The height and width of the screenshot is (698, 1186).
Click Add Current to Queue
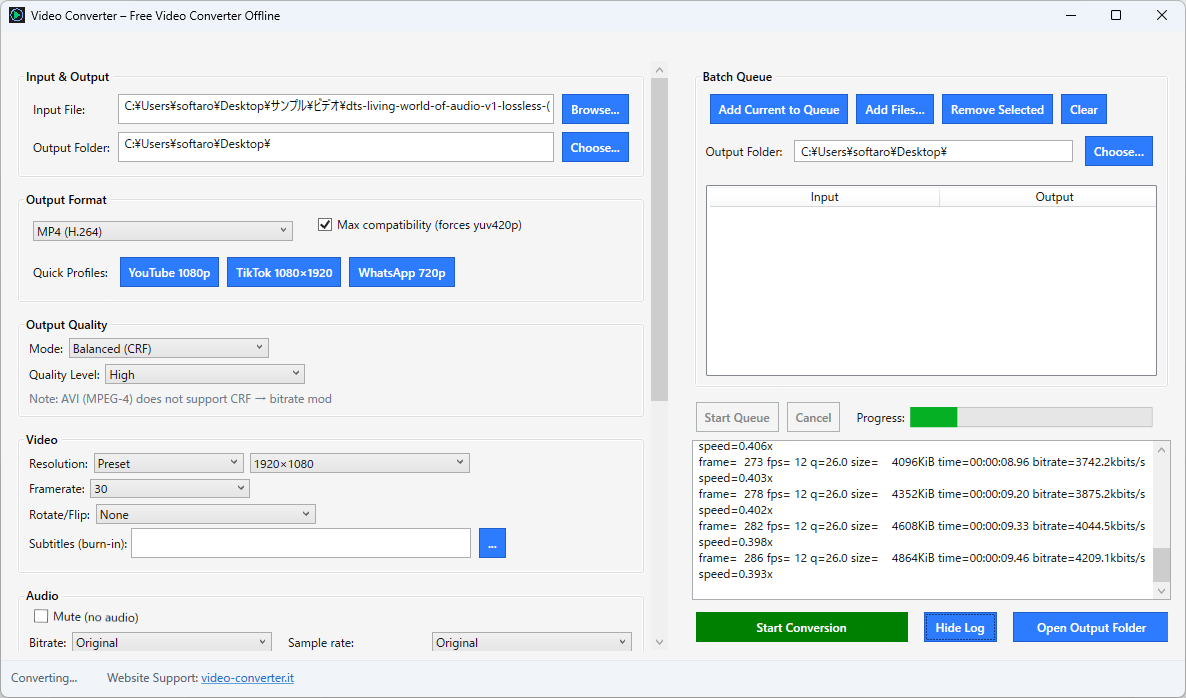(x=779, y=110)
